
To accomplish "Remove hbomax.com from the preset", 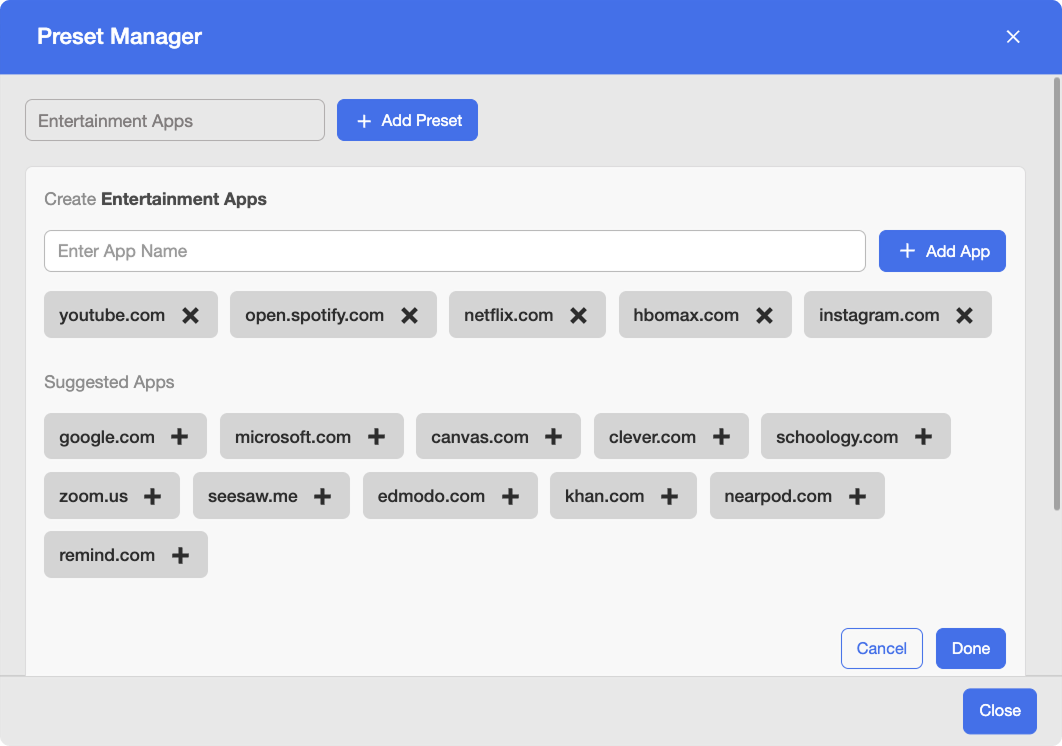I will [764, 315].
